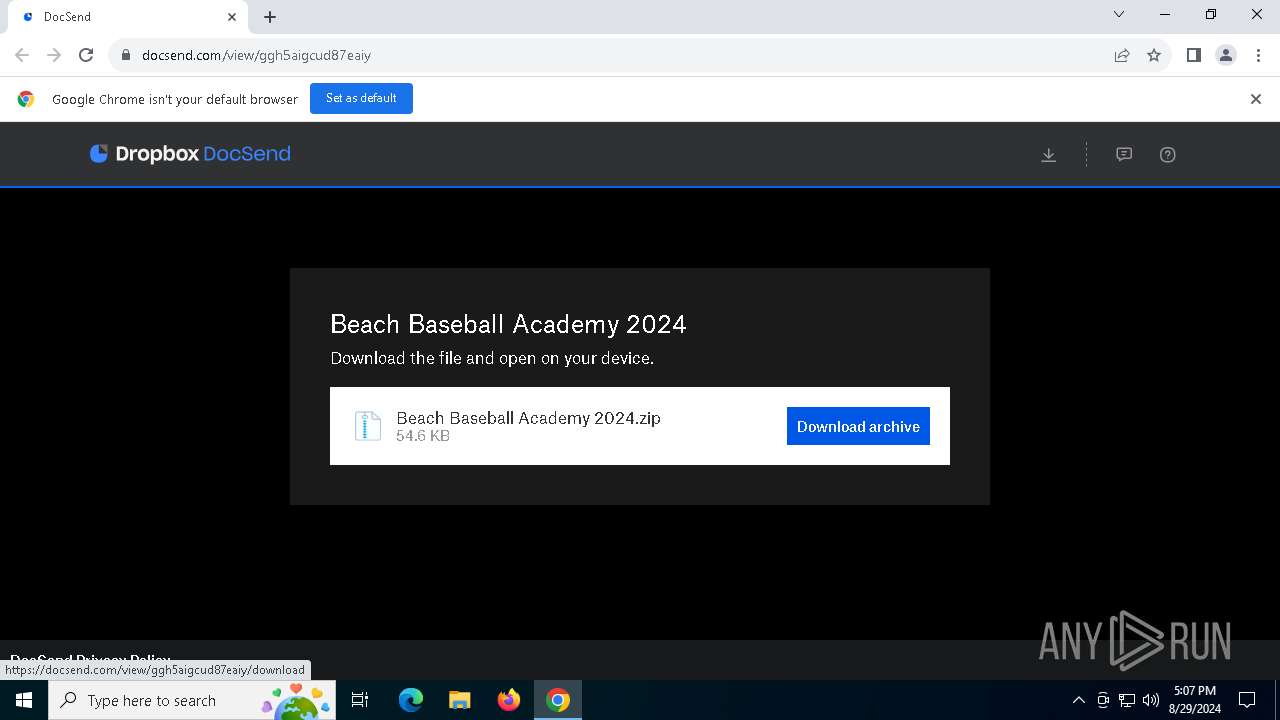Screen dimensions: 1280x720
Task: Launch Microsoft Edge from taskbar
Action: coord(410,700)
